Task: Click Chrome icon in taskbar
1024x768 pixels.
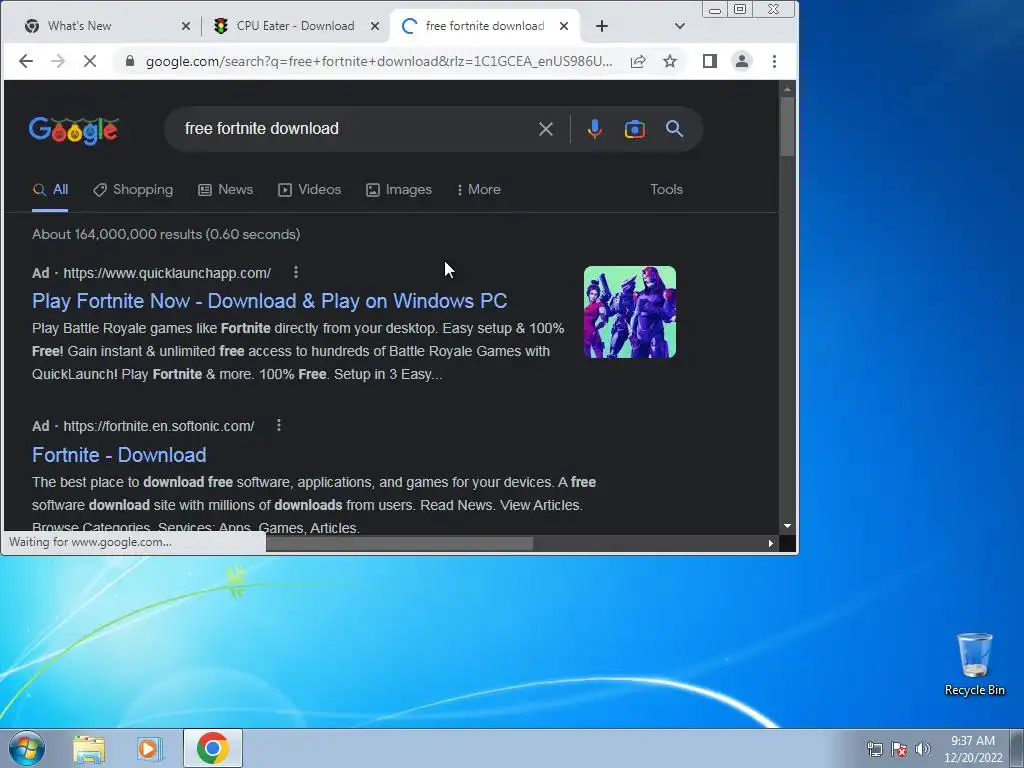Action: [x=212, y=748]
